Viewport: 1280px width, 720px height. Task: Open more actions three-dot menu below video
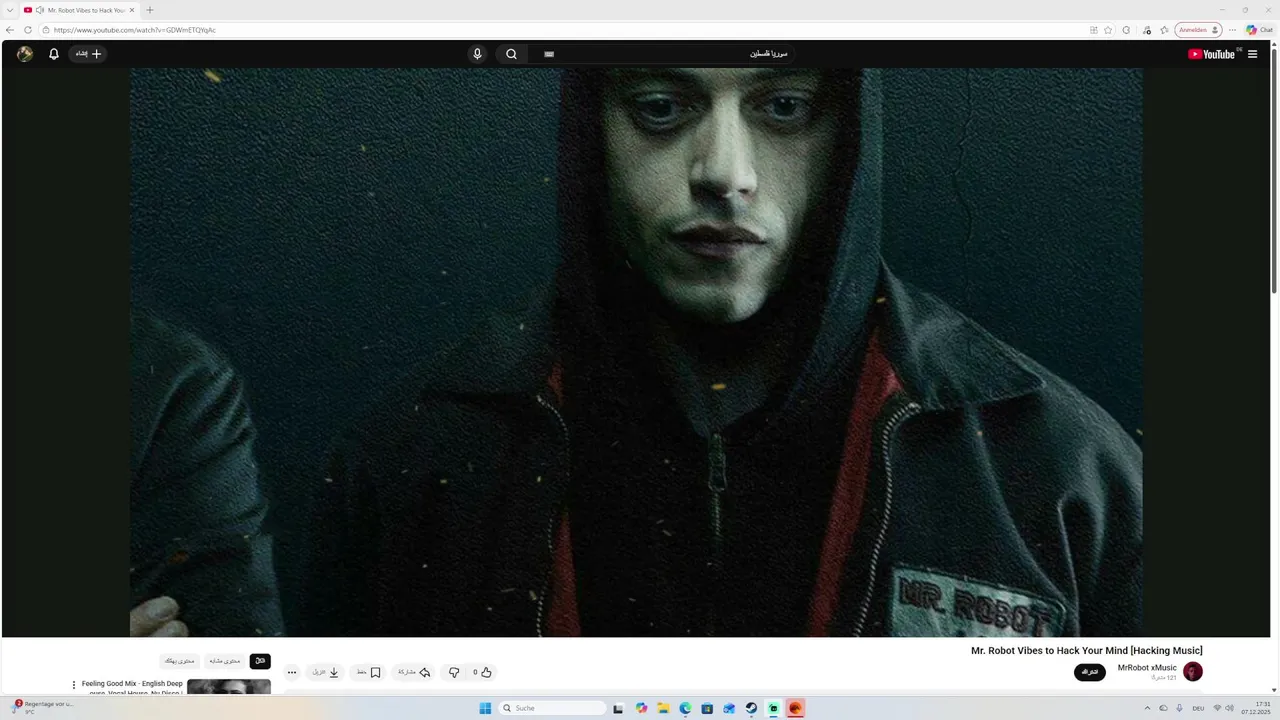pyautogui.click(x=292, y=672)
